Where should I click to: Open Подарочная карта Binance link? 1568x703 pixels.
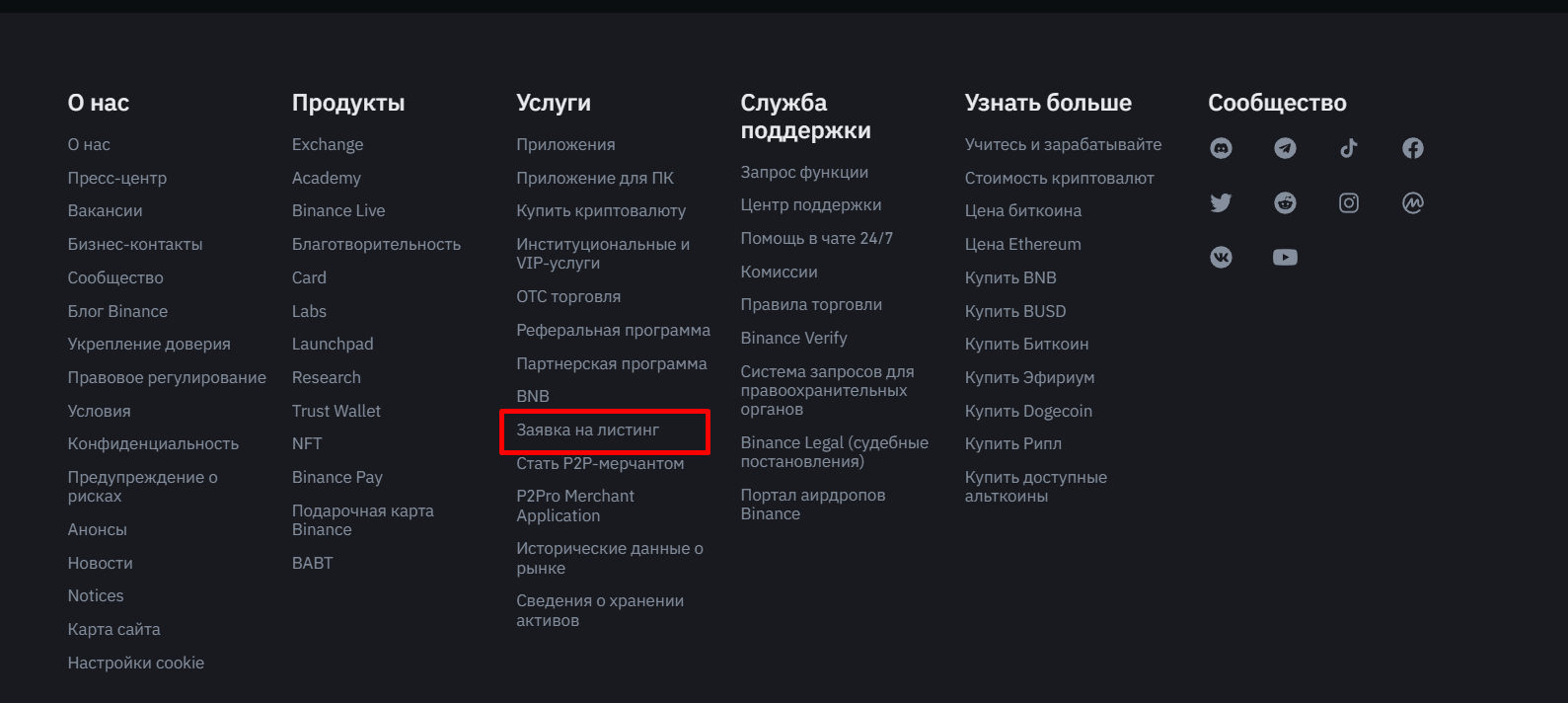pos(363,520)
